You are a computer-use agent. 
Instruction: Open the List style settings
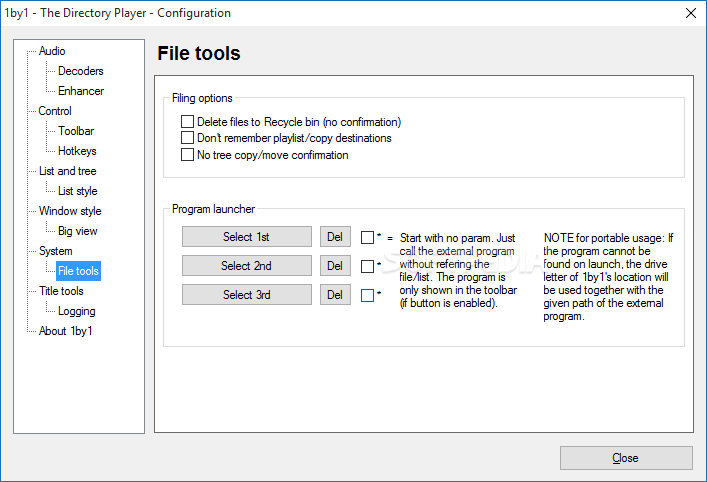(78, 191)
